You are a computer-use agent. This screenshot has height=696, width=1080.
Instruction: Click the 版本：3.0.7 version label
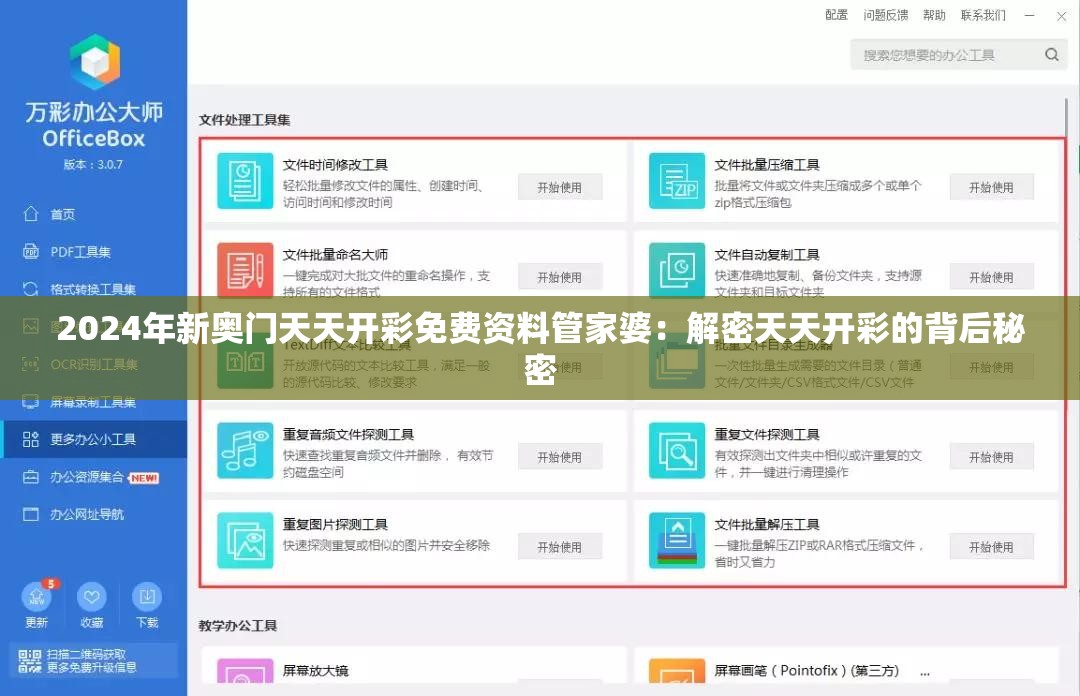coord(93,165)
